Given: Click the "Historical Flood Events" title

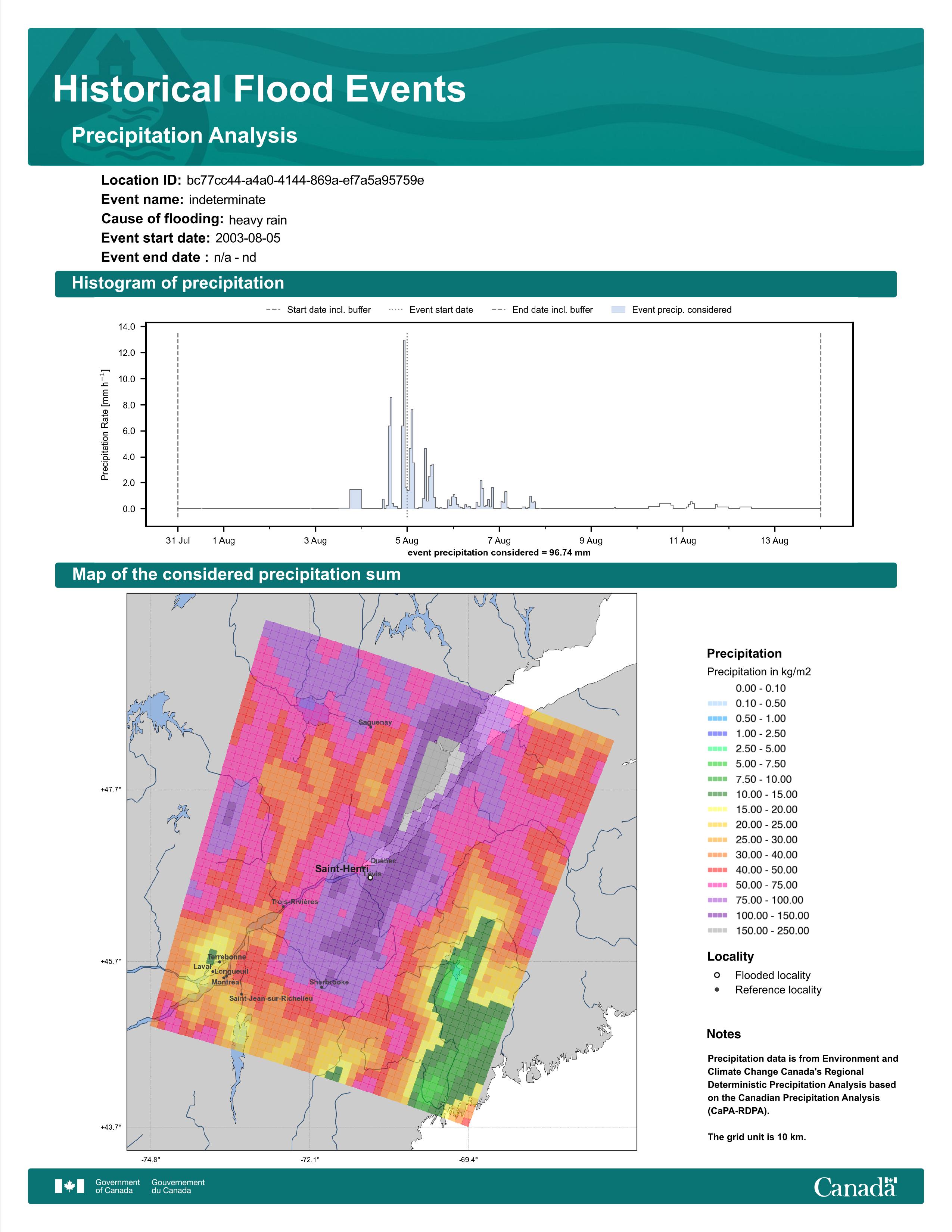Looking at the screenshot, I should coord(259,89).
